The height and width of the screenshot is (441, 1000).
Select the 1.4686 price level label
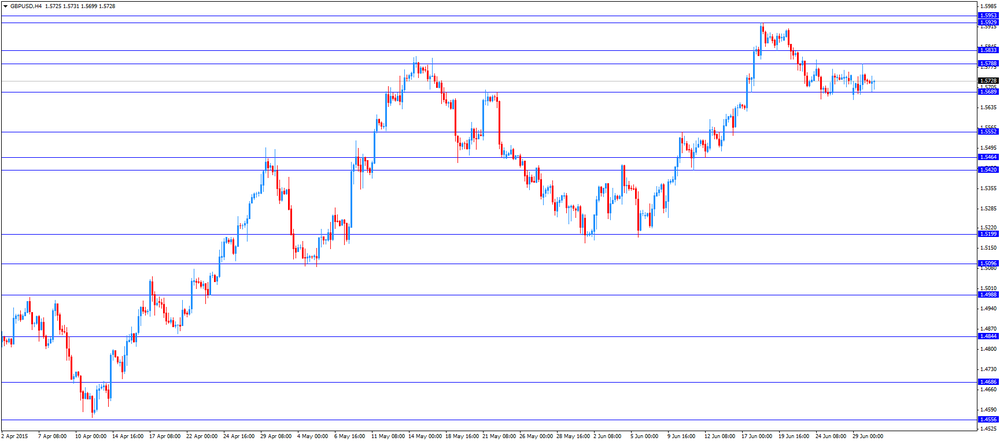987,382
